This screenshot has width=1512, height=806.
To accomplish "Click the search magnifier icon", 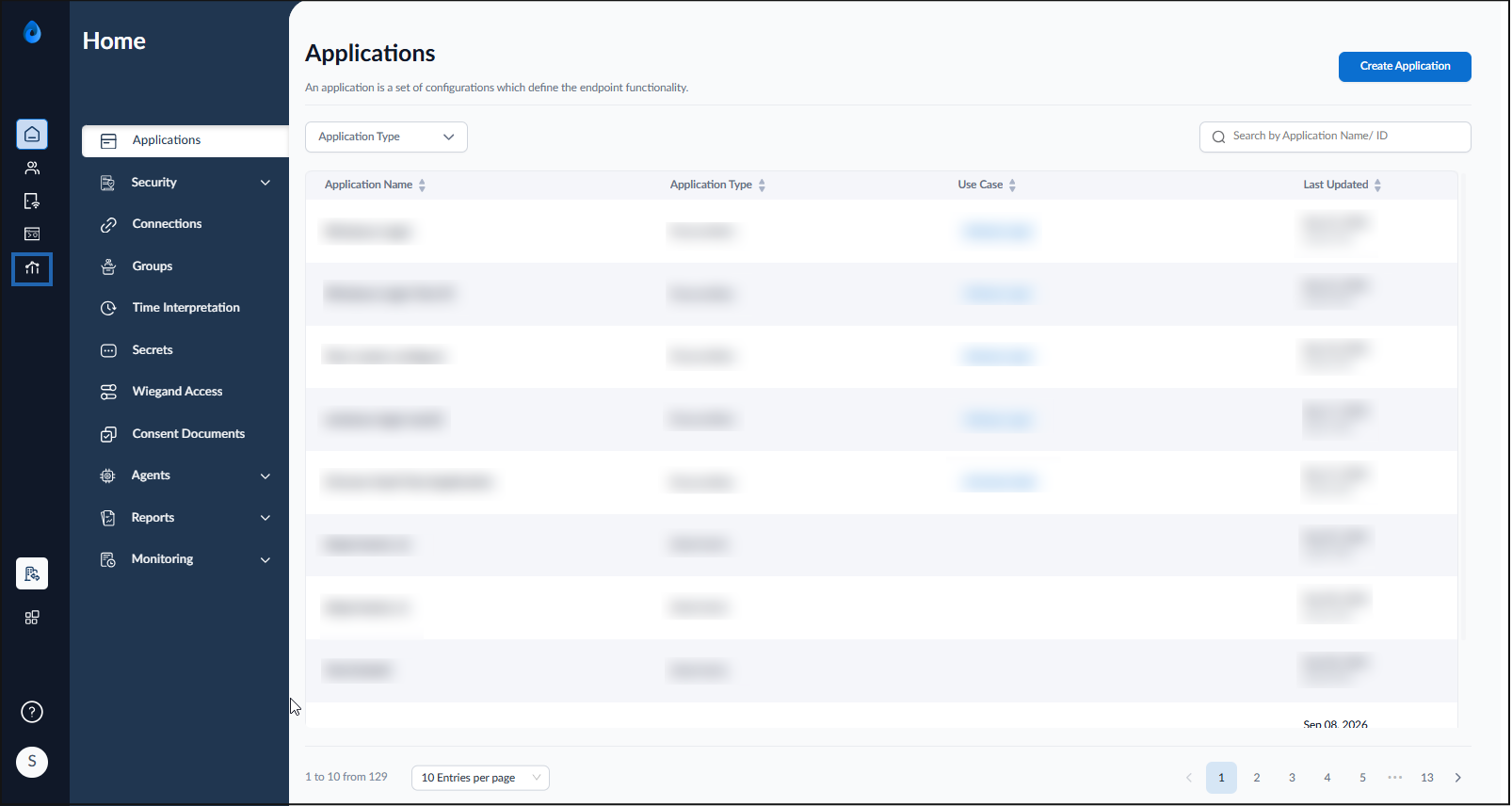I will click(1218, 137).
